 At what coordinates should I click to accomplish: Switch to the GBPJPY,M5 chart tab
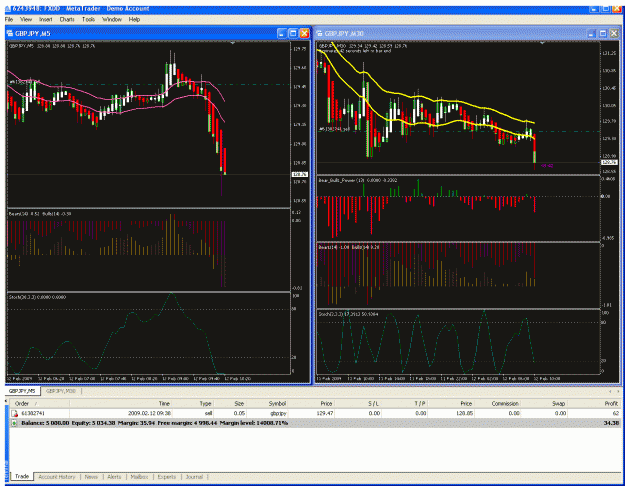(22, 391)
